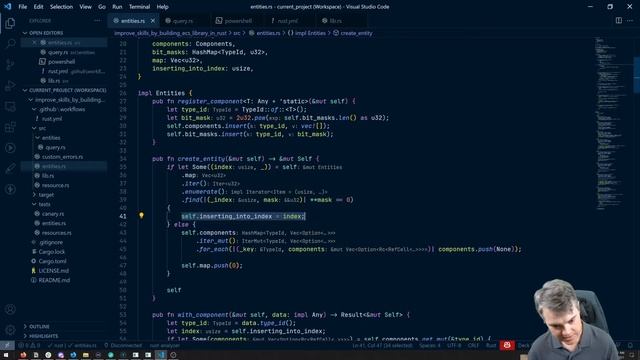Collapse the tests folder

[44, 204]
